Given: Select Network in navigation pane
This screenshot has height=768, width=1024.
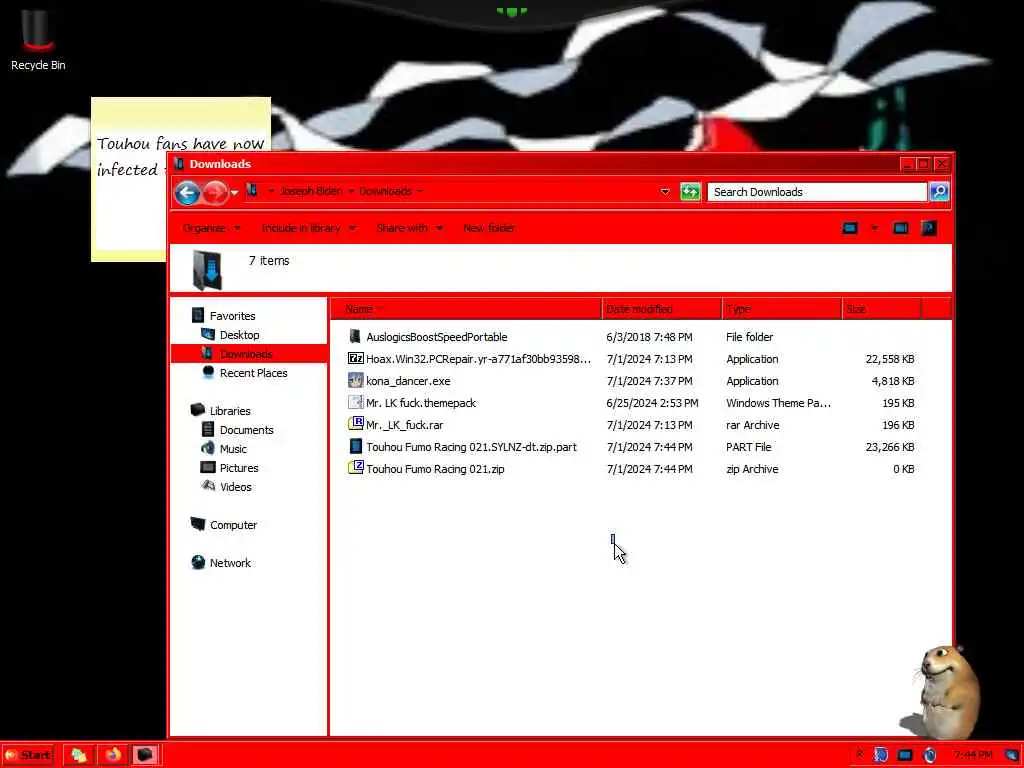Looking at the screenshot, I should [229, 562].
